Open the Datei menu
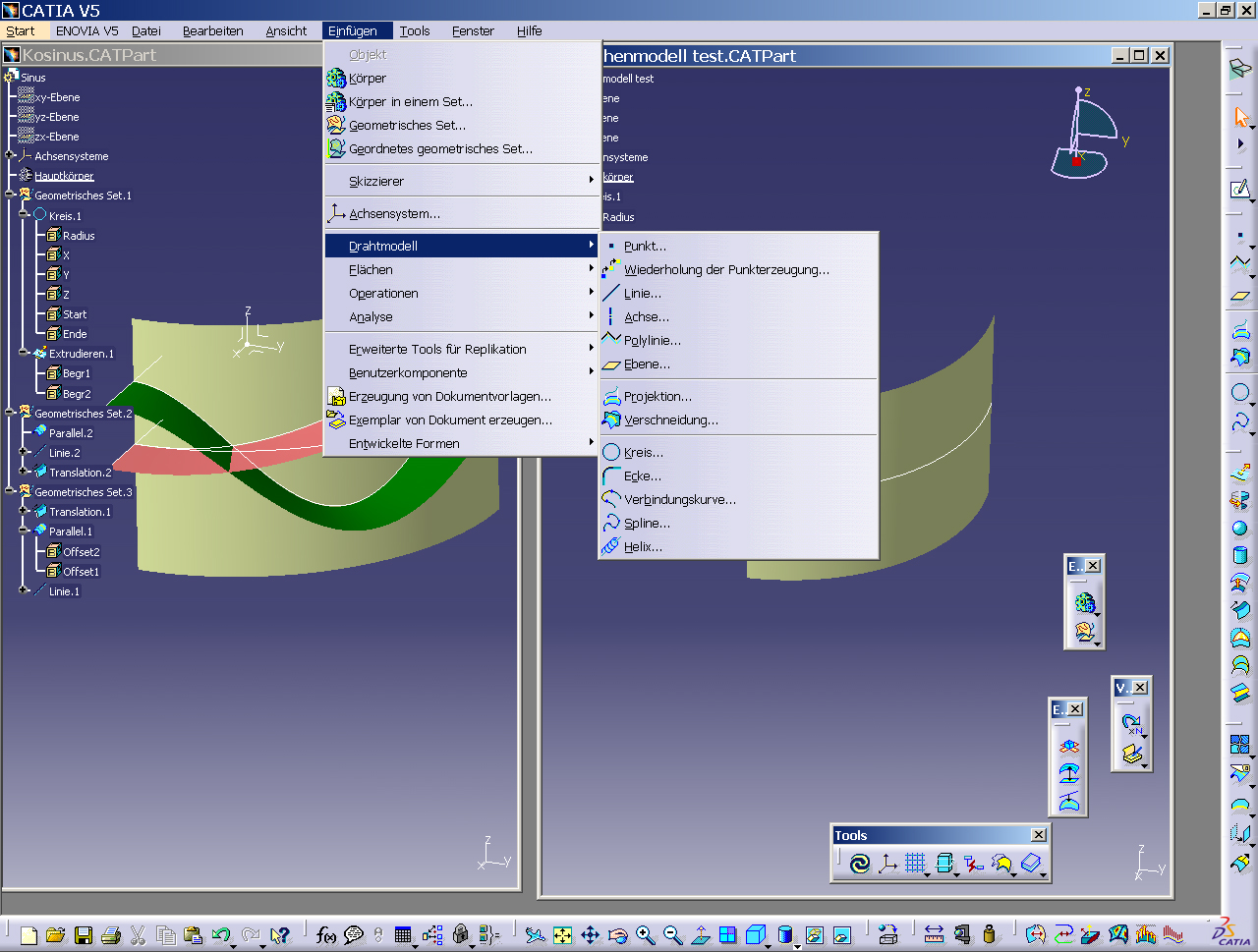 point(146,30)
